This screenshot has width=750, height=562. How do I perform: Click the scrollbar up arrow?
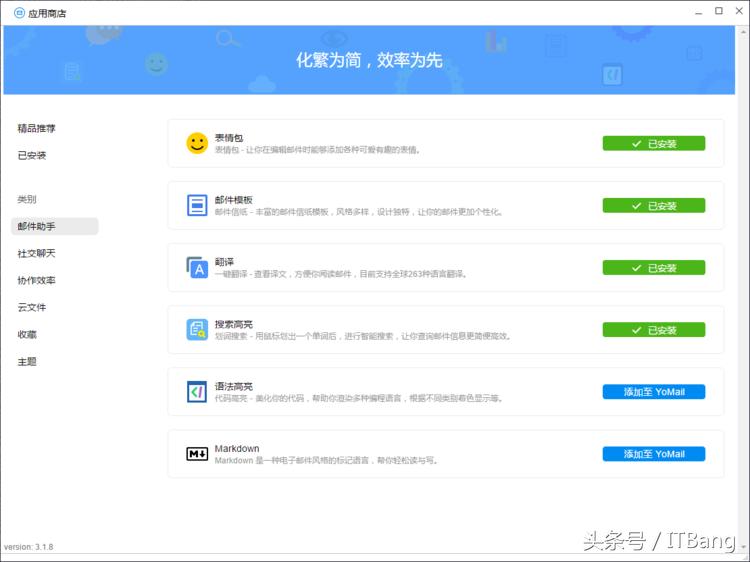coord(743,32)
